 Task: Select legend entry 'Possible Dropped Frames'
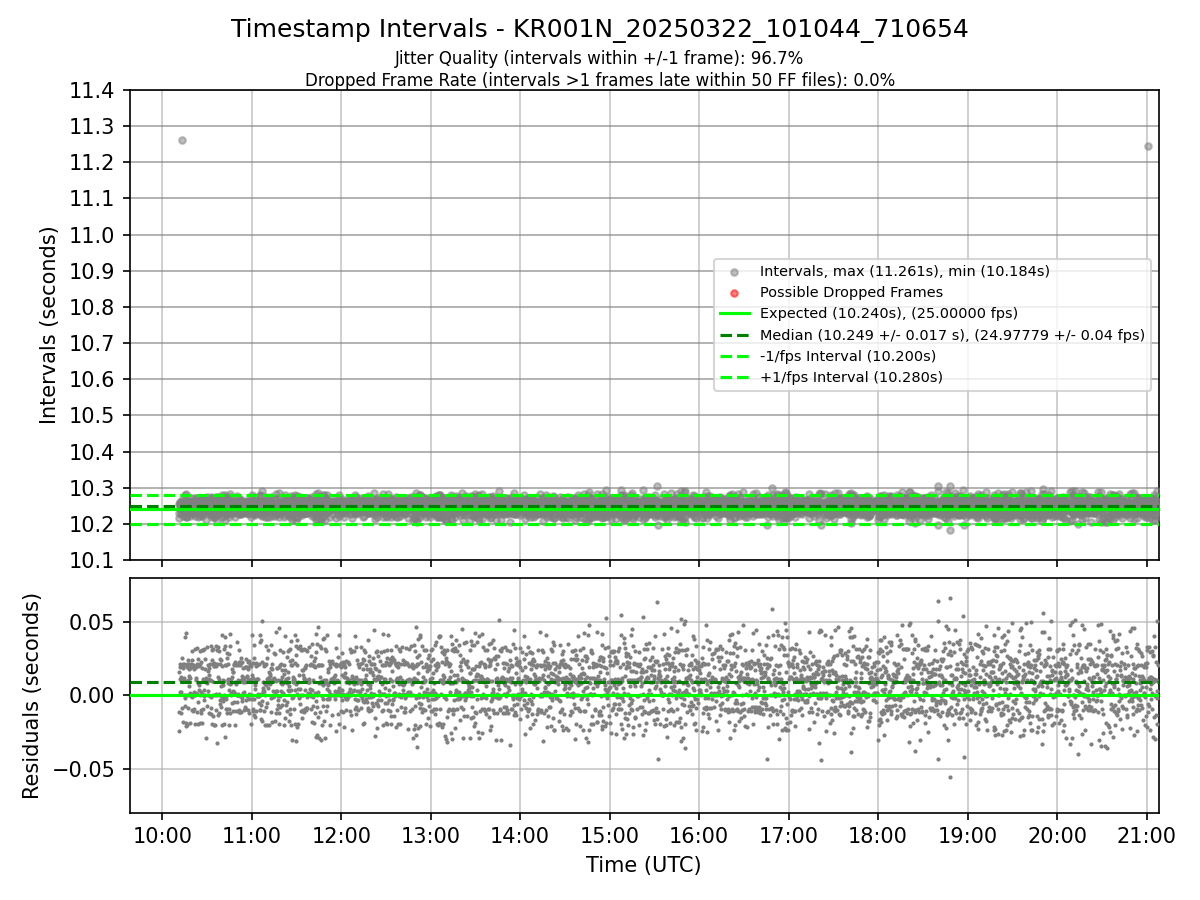point(851,292)
